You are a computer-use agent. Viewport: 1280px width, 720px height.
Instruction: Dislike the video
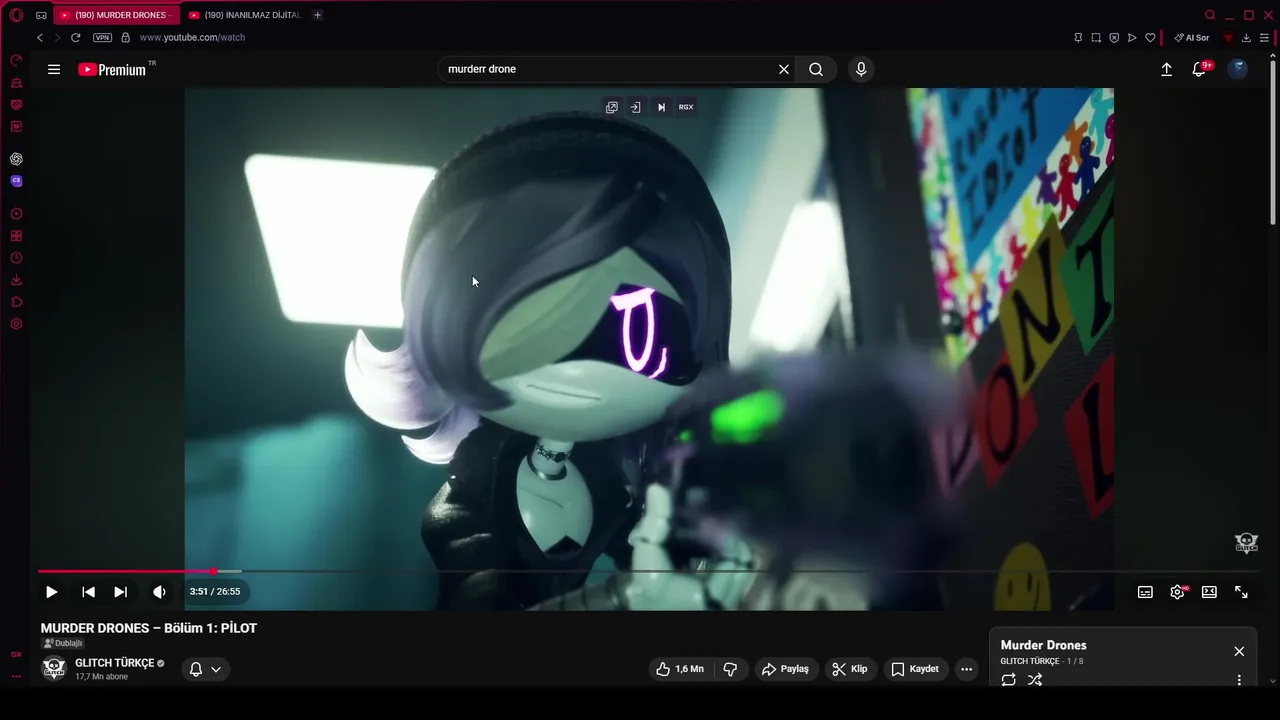pos(731,669)
